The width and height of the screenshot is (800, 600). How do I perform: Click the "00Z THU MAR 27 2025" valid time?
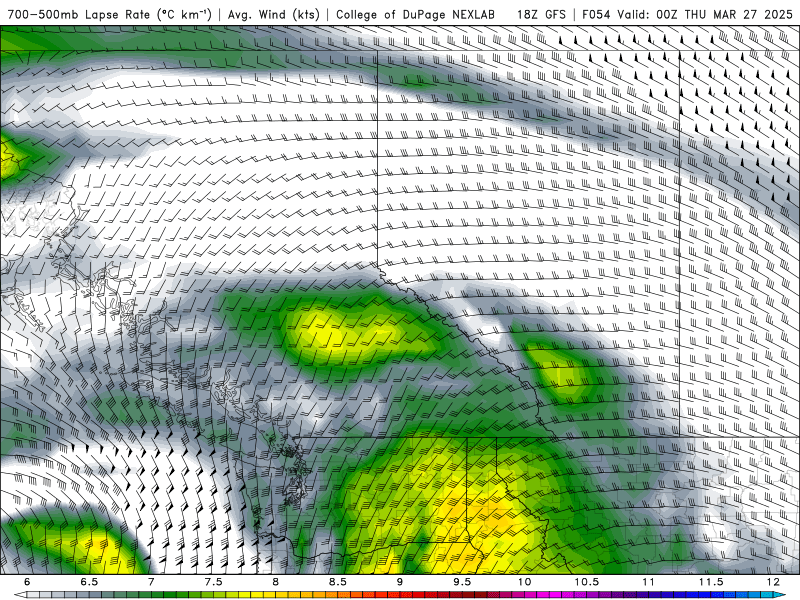click(724, 14)
